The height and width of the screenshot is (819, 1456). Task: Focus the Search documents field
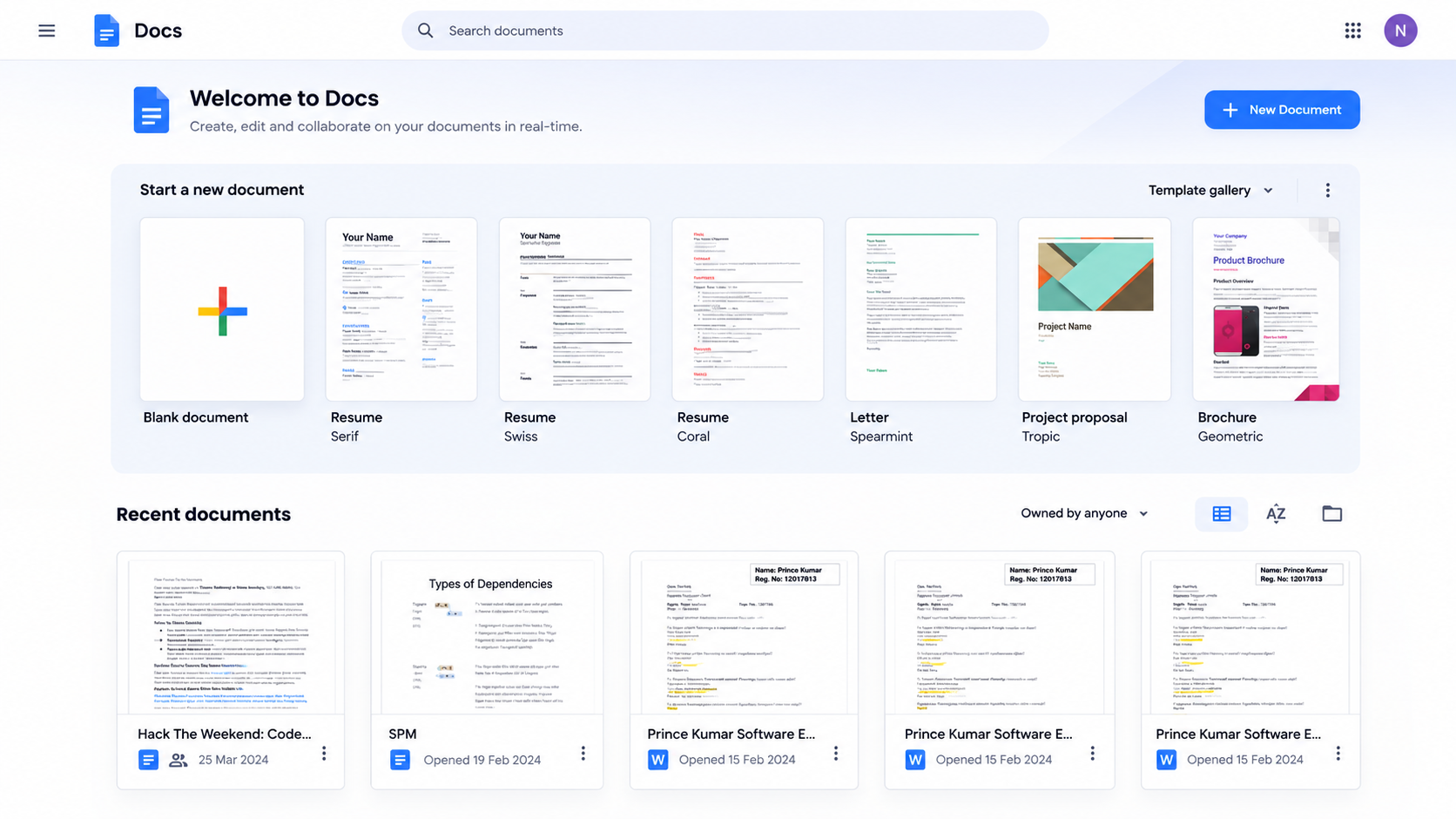(x=725, y=30)
